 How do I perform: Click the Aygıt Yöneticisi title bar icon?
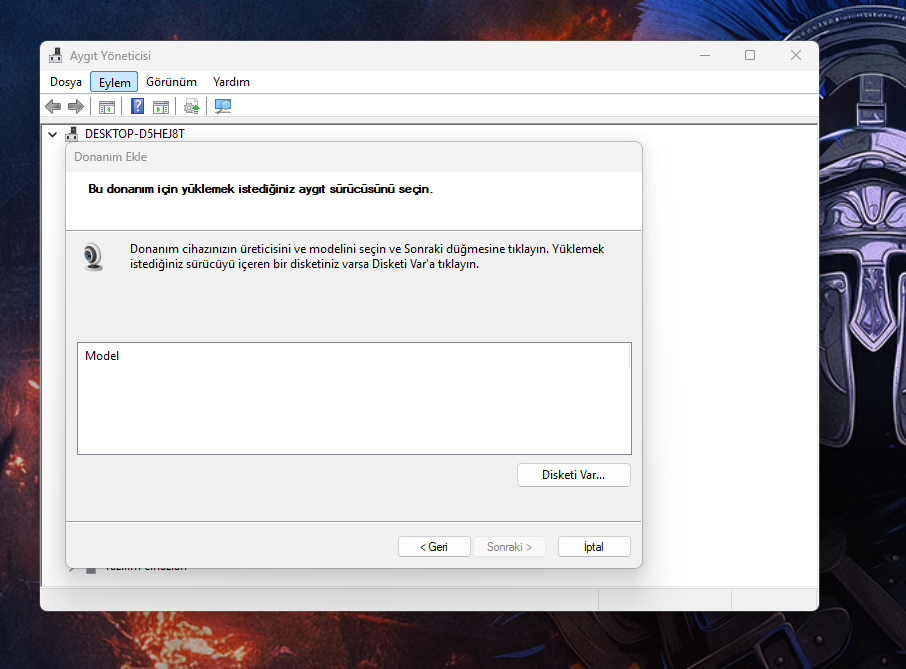pyautogui.click(x=55, y=55)
